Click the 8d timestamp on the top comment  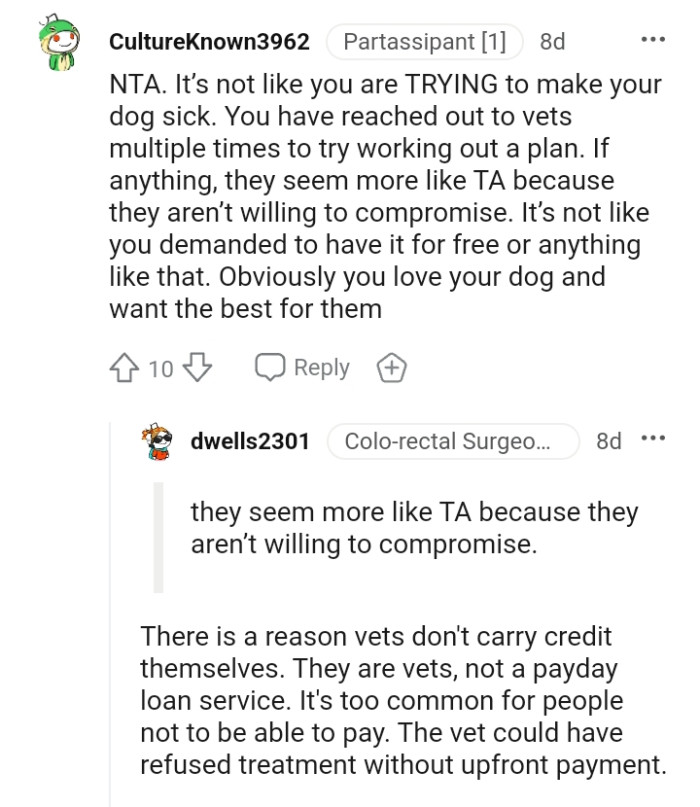[551, 41]
